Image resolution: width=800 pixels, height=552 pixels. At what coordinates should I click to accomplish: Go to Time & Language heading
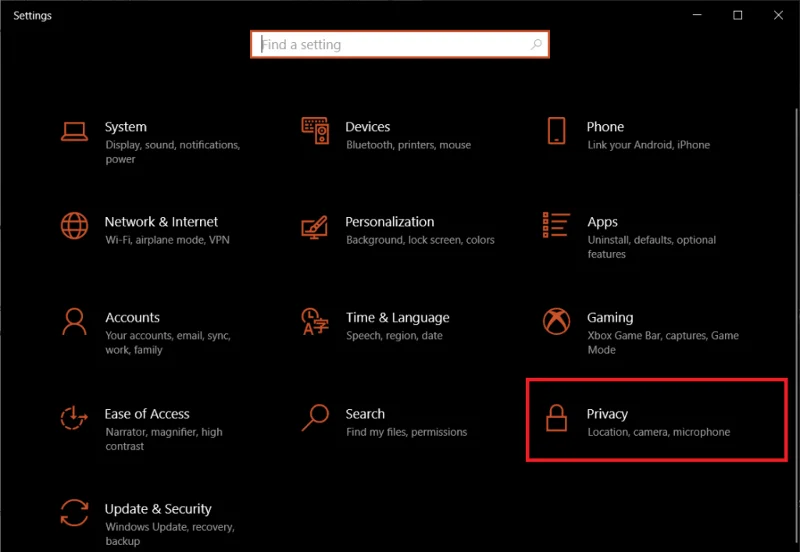click(x=397, y=318)
